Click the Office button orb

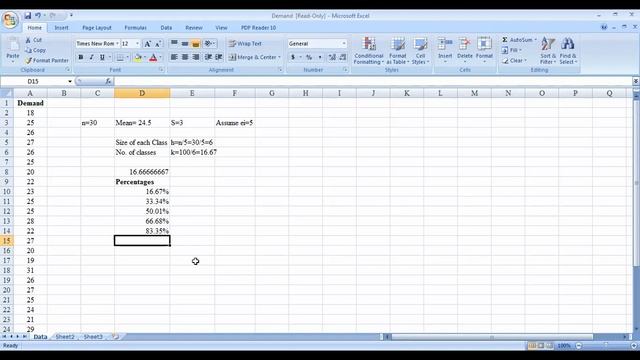coord(10,20)
